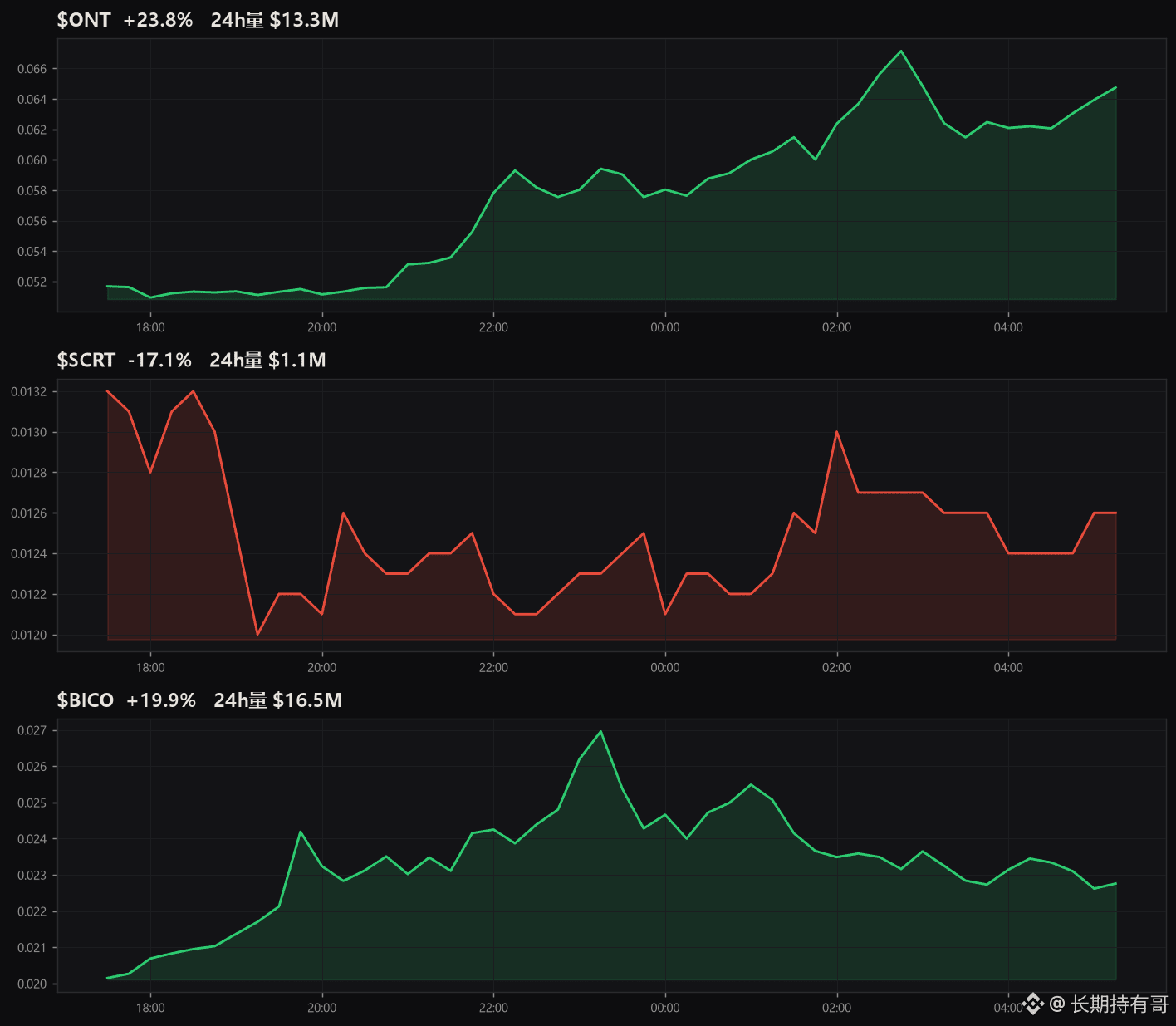The width and height of the screenshot is (1176, 1026).
Task: Click the 0.056 price axis label
Action: coord(32,221)
